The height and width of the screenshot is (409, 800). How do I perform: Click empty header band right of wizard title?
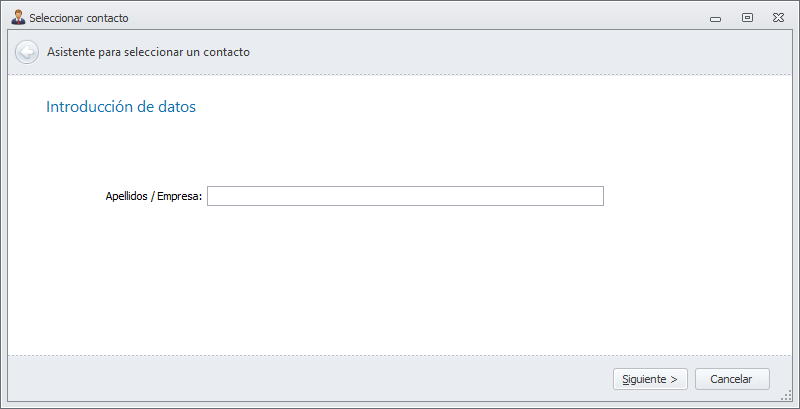[520, 52]
